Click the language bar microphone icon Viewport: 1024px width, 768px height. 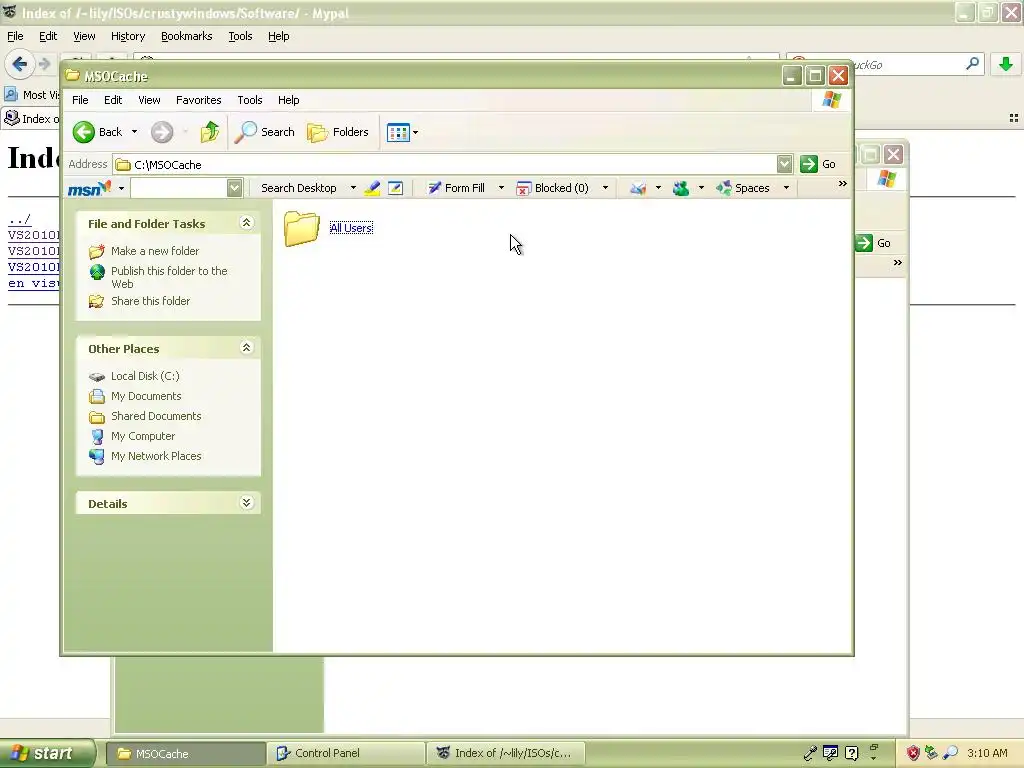[810, 754]
